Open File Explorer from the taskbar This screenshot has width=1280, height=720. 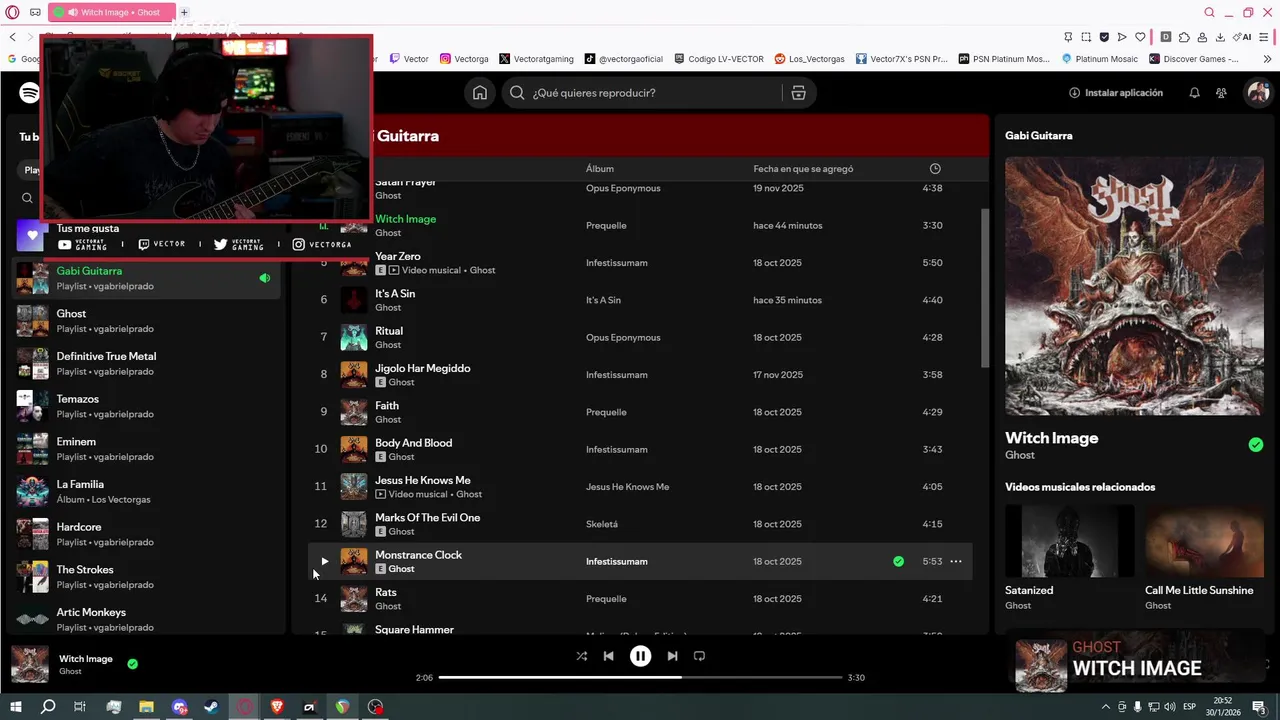click(146, 707)
